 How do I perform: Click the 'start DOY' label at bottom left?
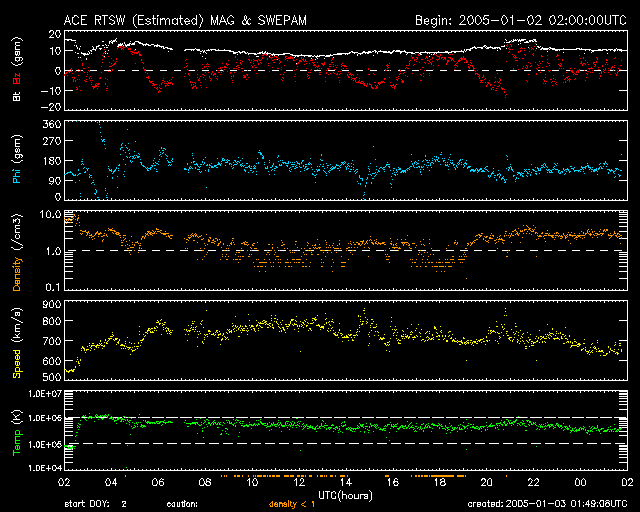tap(92, 503)
